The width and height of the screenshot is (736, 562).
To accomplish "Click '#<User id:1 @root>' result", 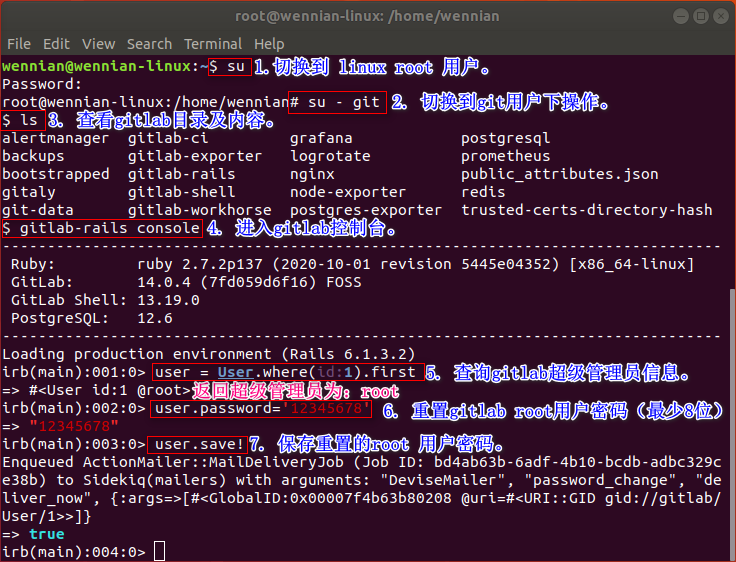I will click(109, 391).
